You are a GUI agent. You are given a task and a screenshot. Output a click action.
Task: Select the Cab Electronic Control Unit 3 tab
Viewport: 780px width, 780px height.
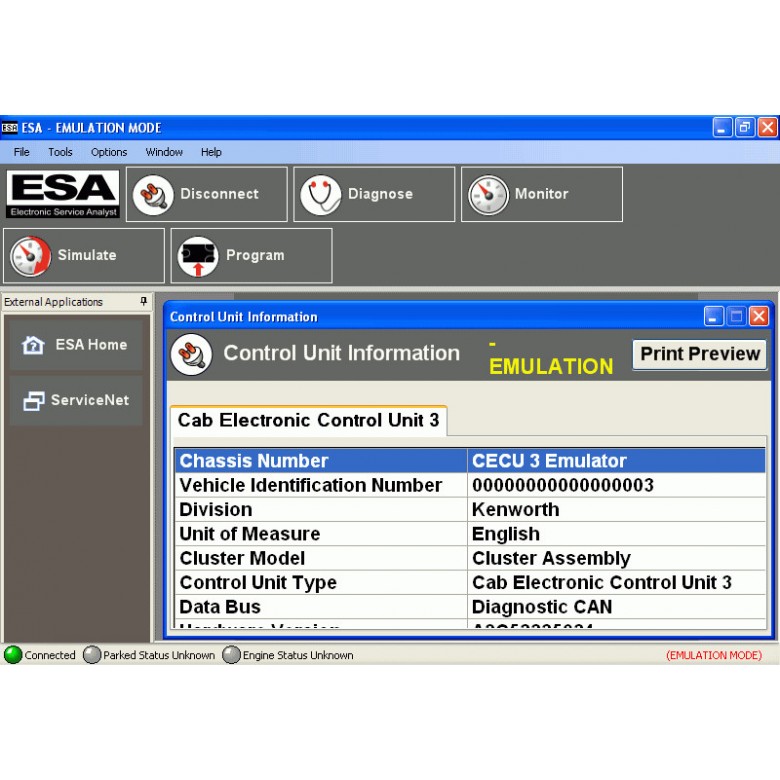pos(308,420)
